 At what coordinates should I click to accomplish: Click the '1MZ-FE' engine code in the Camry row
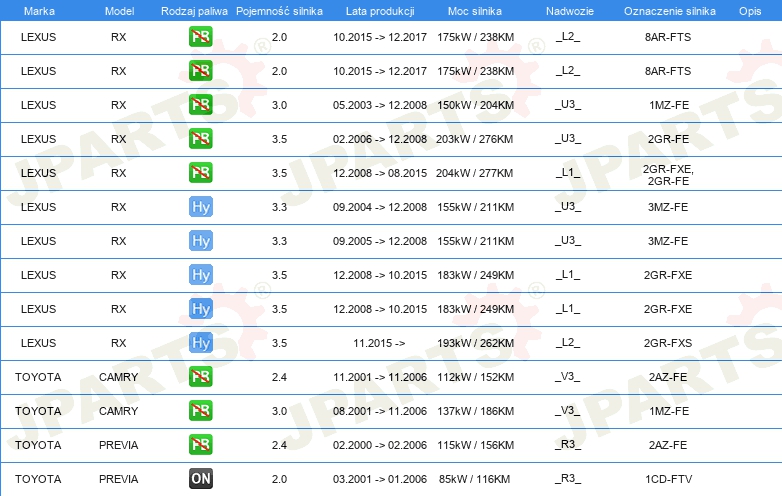(669, 411)
